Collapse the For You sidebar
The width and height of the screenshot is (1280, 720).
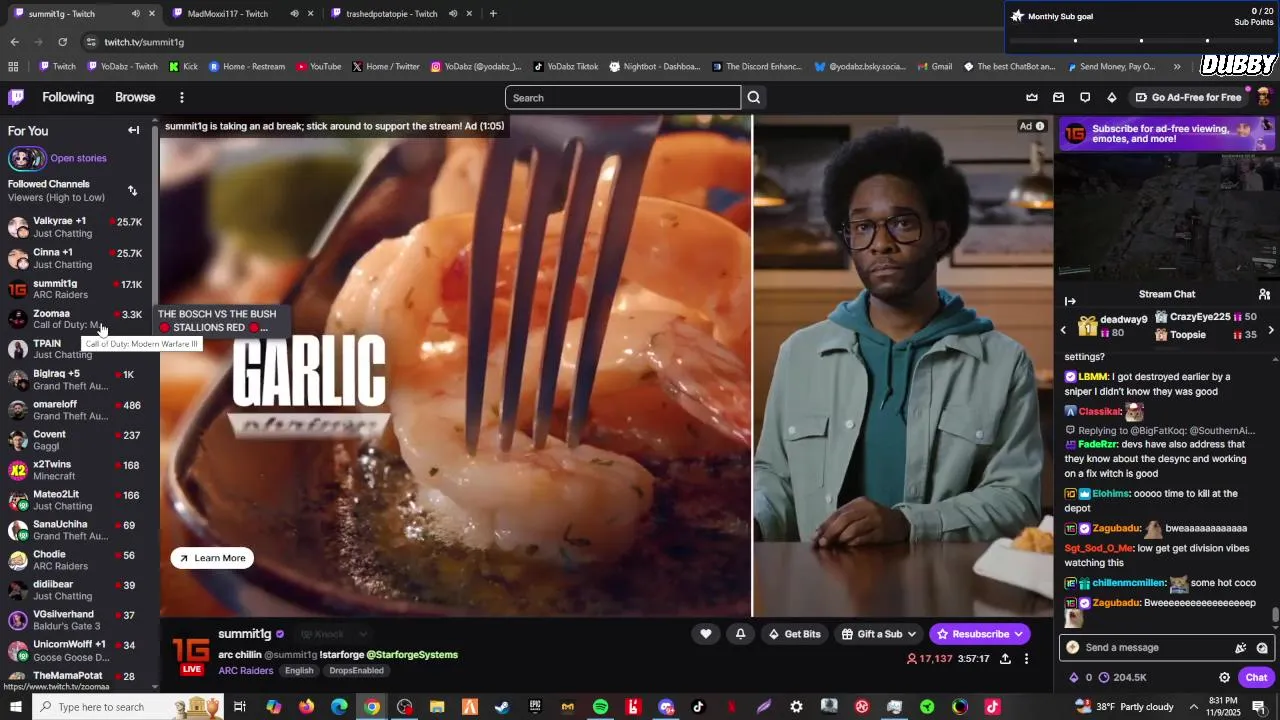[133, 130]
